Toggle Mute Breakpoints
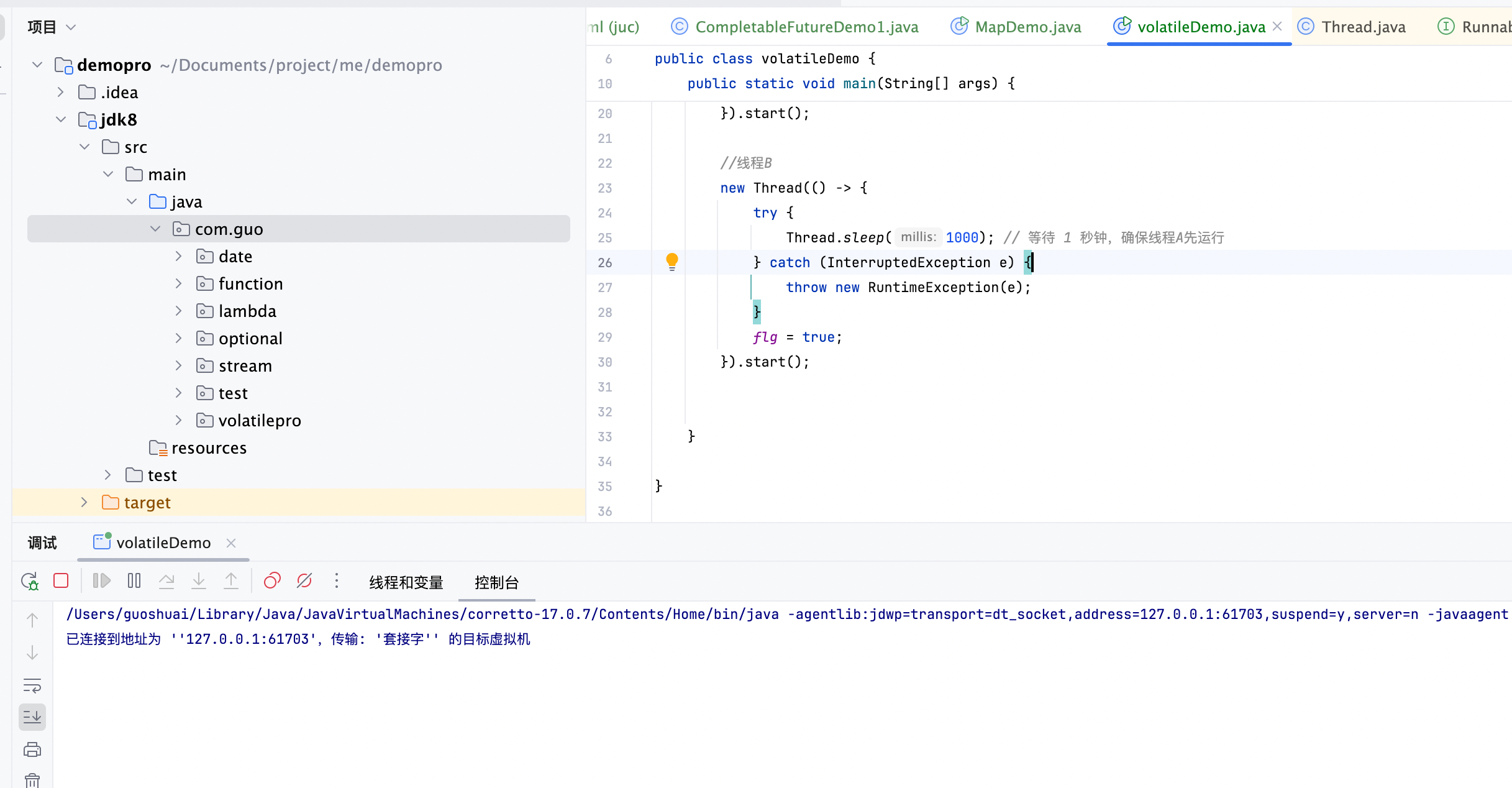 point(304,581)
